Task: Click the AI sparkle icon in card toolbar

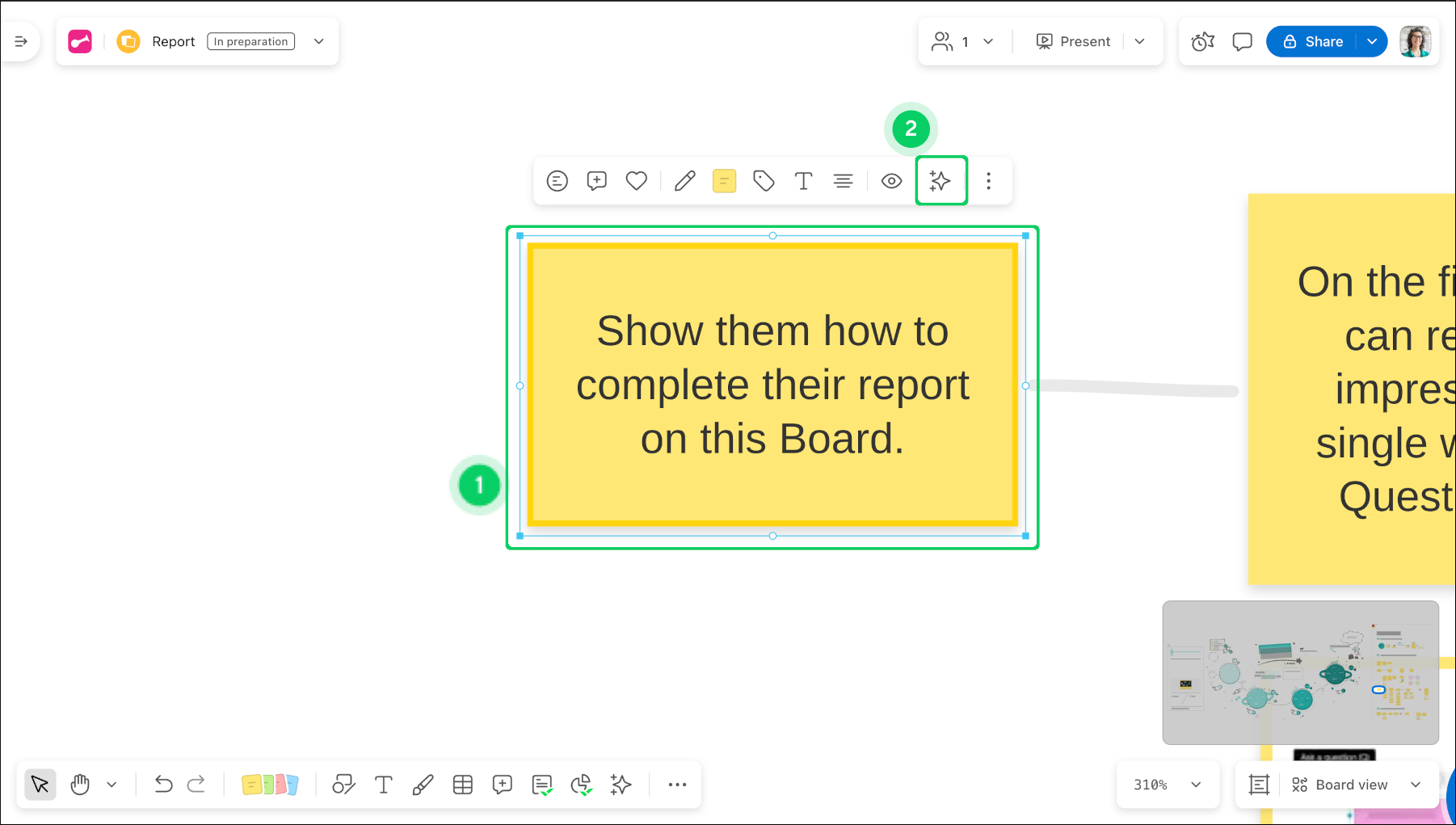Action: click(x=941, y=181)
